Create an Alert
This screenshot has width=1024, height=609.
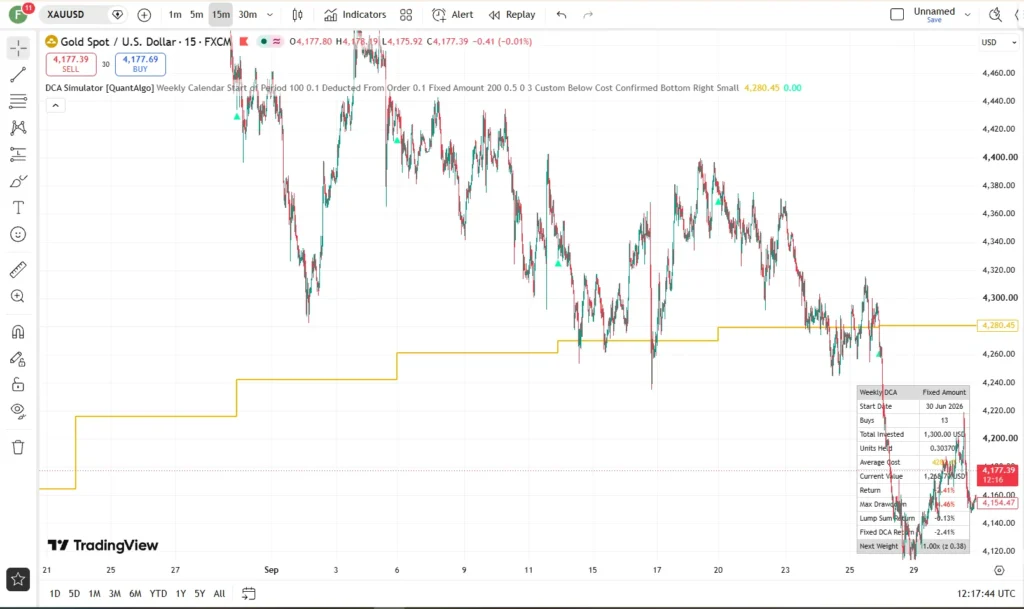[x=453, y=14]
